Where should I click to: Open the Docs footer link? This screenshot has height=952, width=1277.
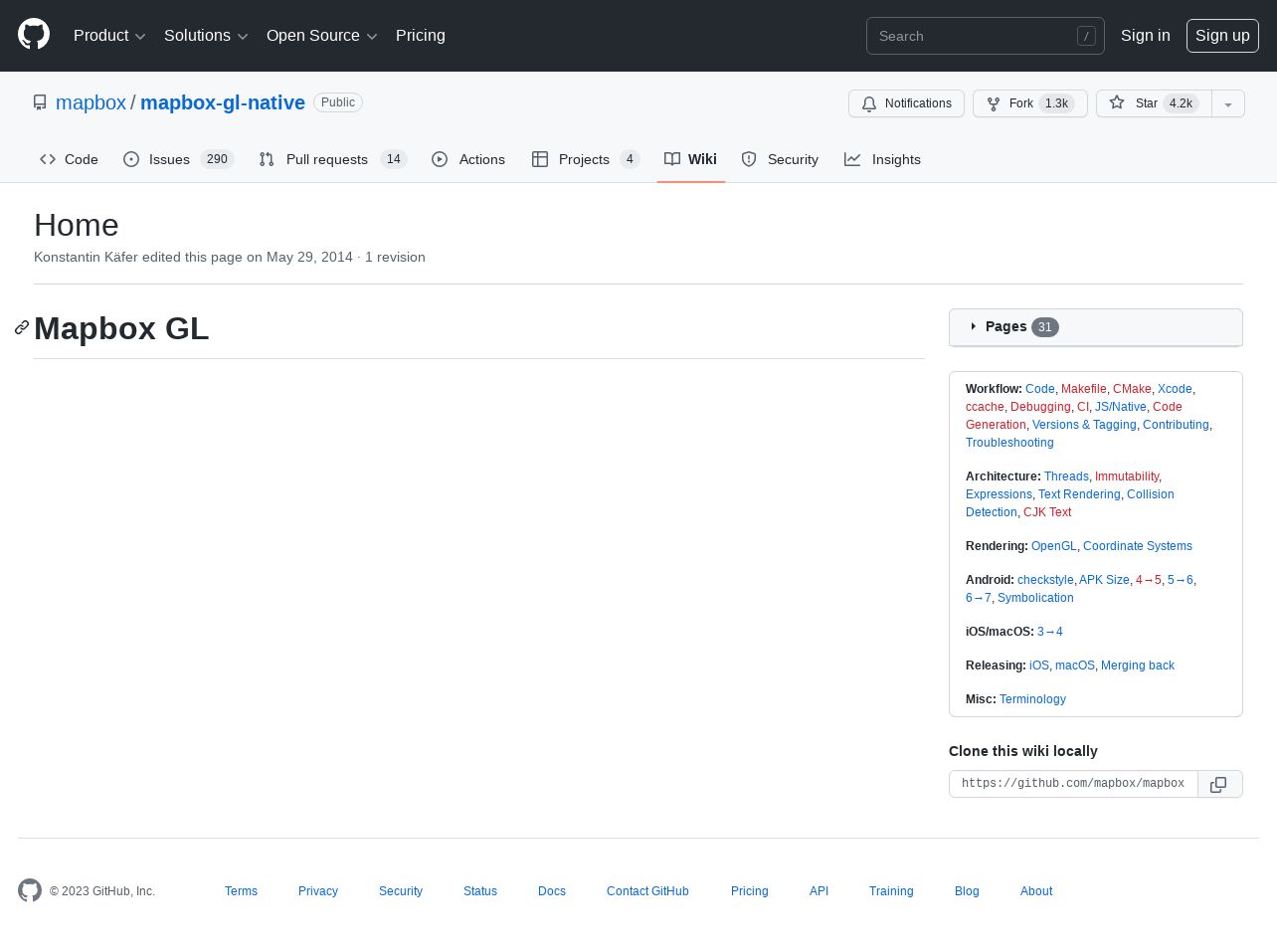552,891
